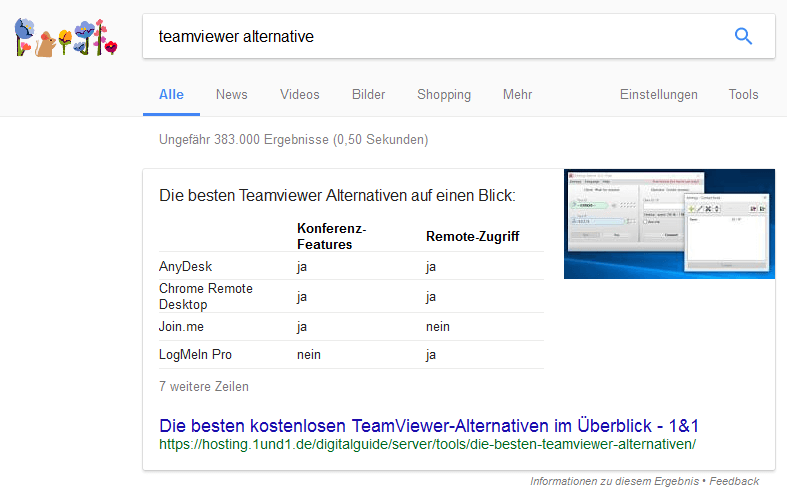The height and width of the screenshot is (503, 787).
Task: Click the Tools button
Action: (743, 95)
